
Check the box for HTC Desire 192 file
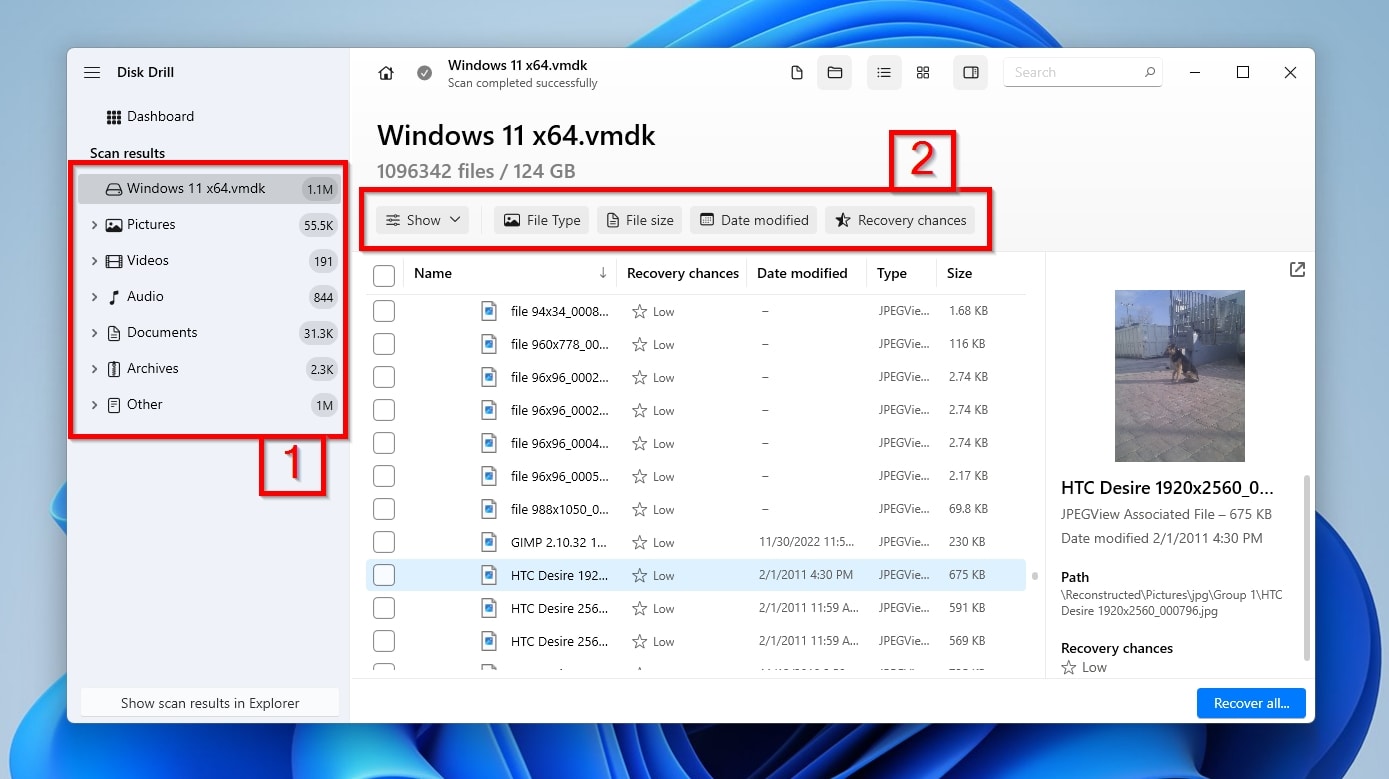(384, 576)
